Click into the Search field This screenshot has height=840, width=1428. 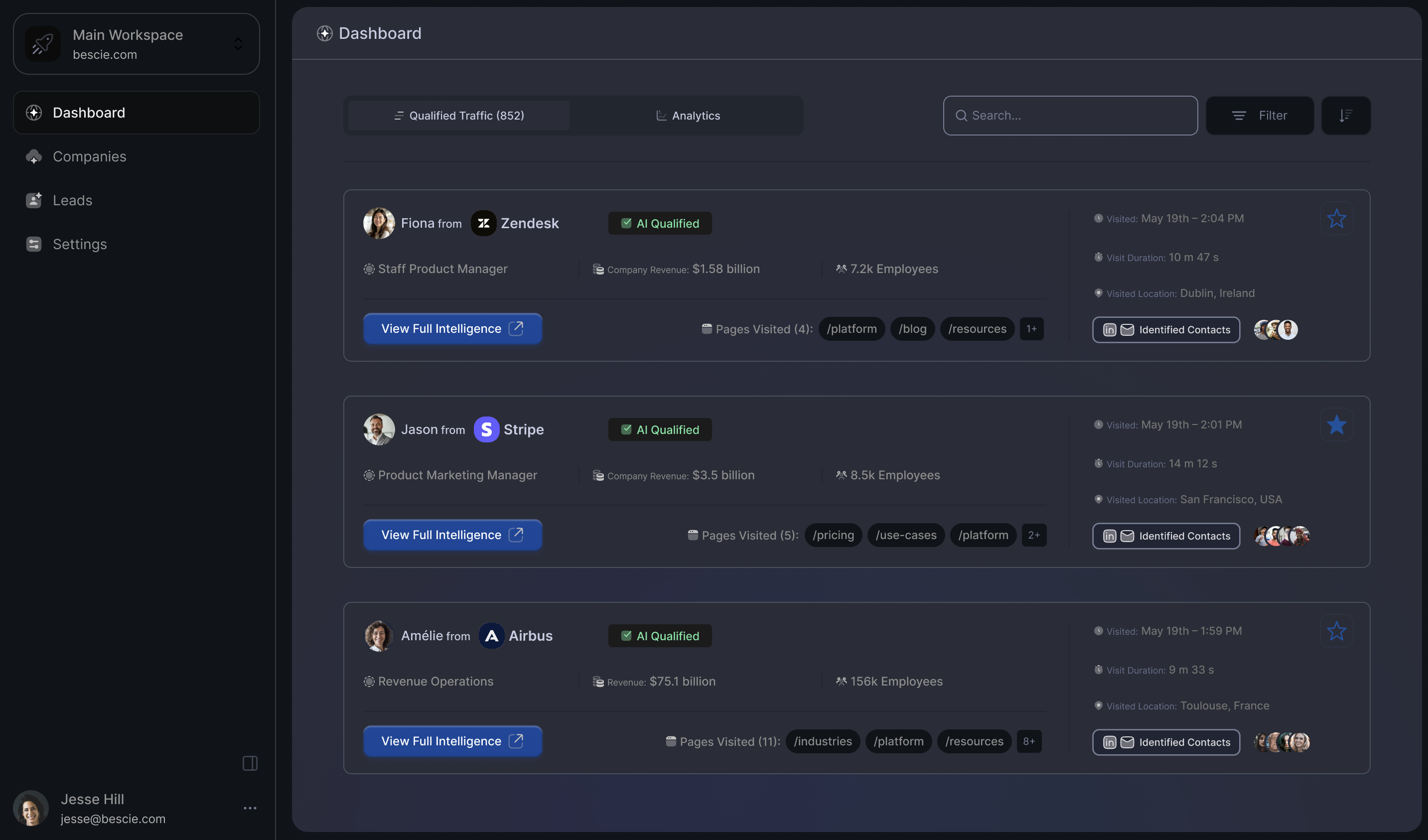1070,116
